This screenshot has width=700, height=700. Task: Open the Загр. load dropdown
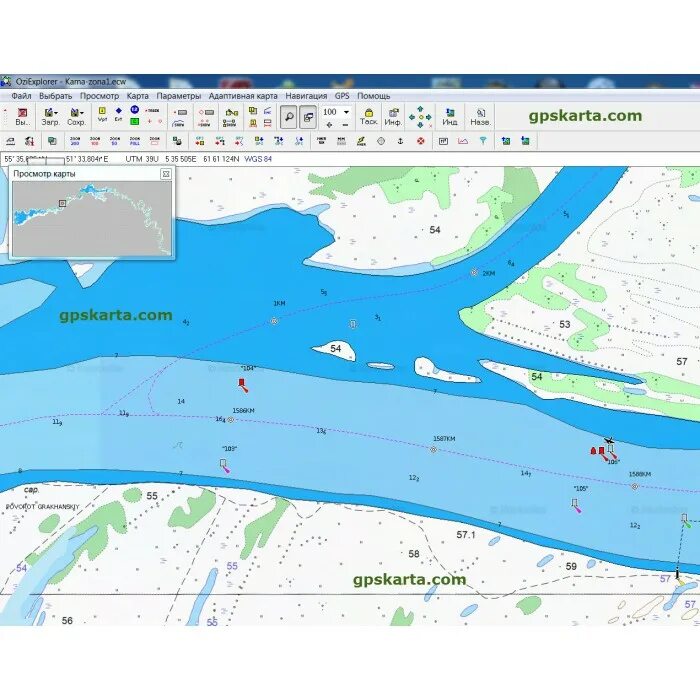click(x=51, y=117)
